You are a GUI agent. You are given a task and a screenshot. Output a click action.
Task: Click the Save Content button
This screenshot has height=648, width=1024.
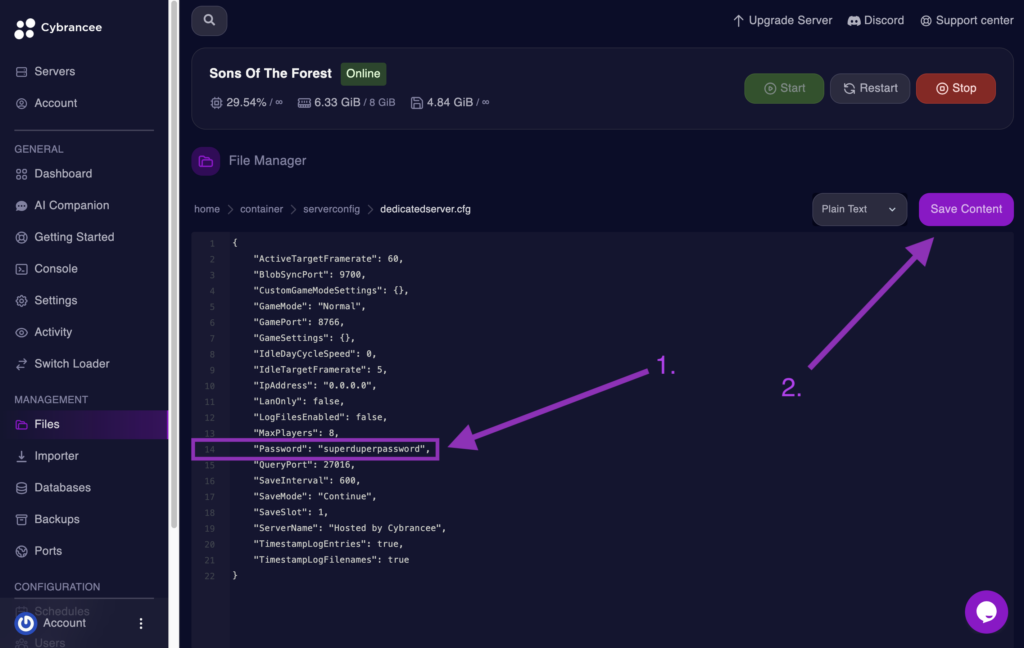[x=966, y=209]
